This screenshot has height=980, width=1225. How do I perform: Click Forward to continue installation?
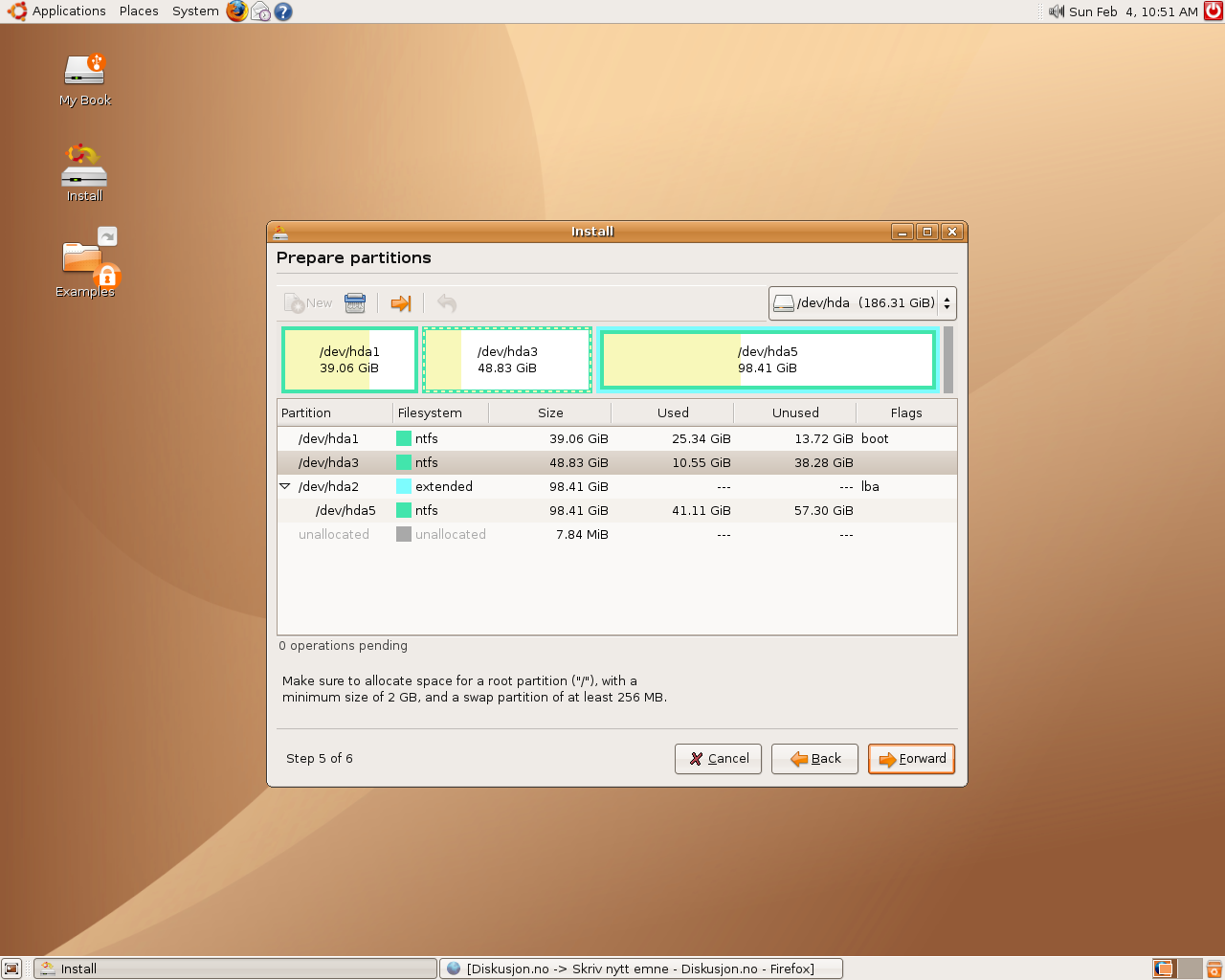912,759
